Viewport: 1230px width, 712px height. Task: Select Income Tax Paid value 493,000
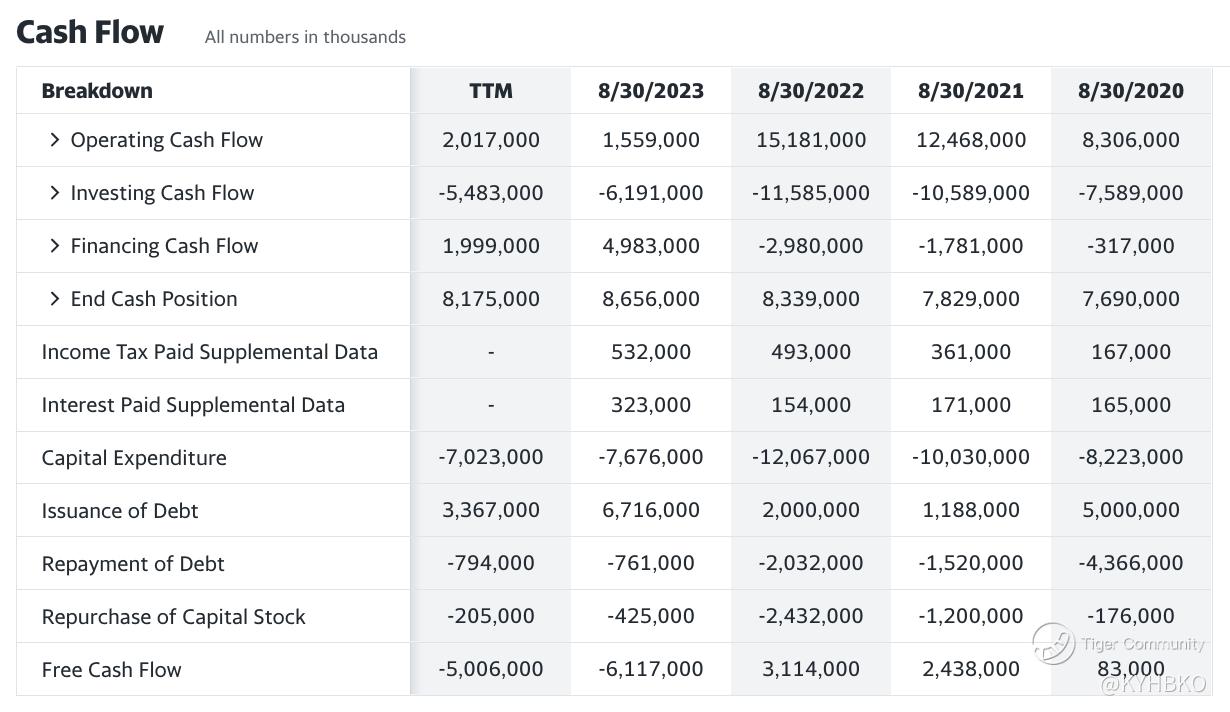pos(811,352)
